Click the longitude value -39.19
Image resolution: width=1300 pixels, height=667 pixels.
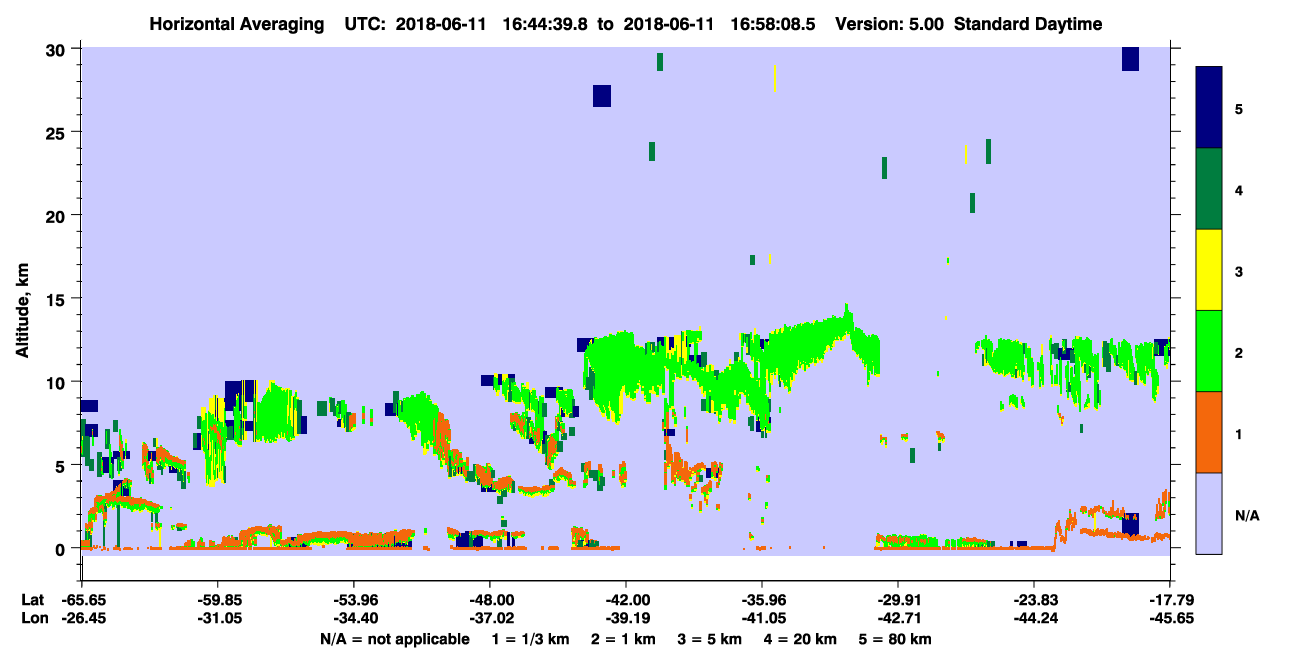tap(625, 619)
